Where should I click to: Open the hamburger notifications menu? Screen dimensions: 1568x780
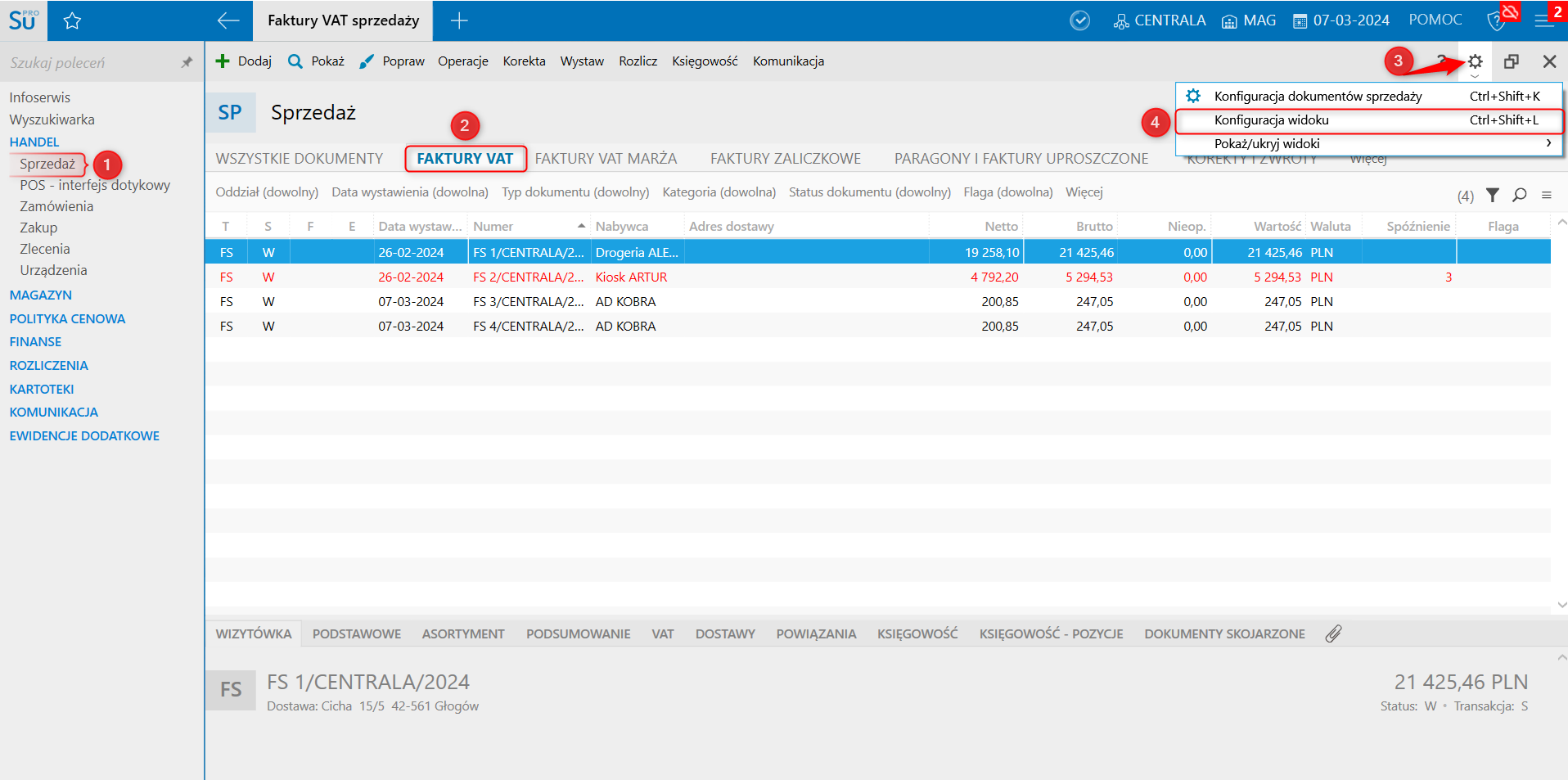1545,21
